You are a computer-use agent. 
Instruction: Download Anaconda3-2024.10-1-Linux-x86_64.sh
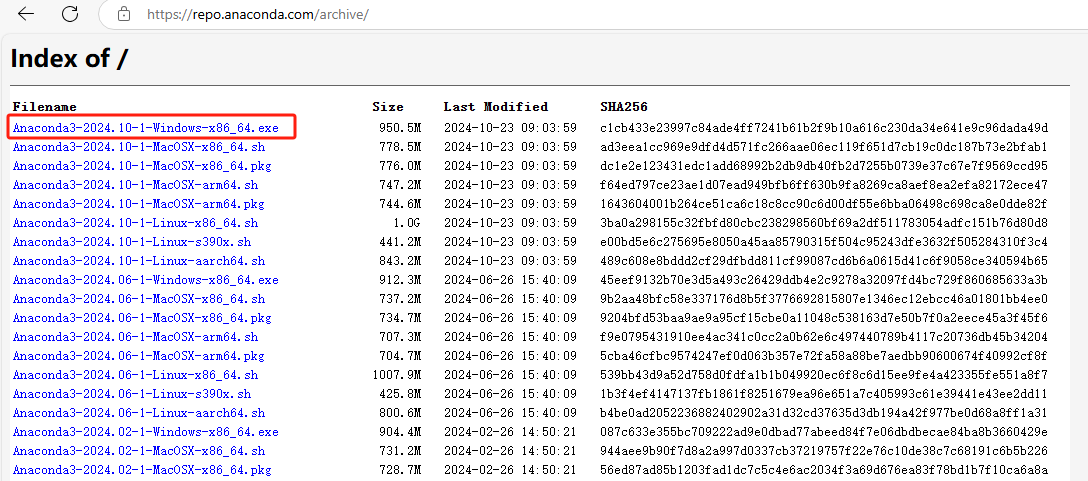point(135,223)
